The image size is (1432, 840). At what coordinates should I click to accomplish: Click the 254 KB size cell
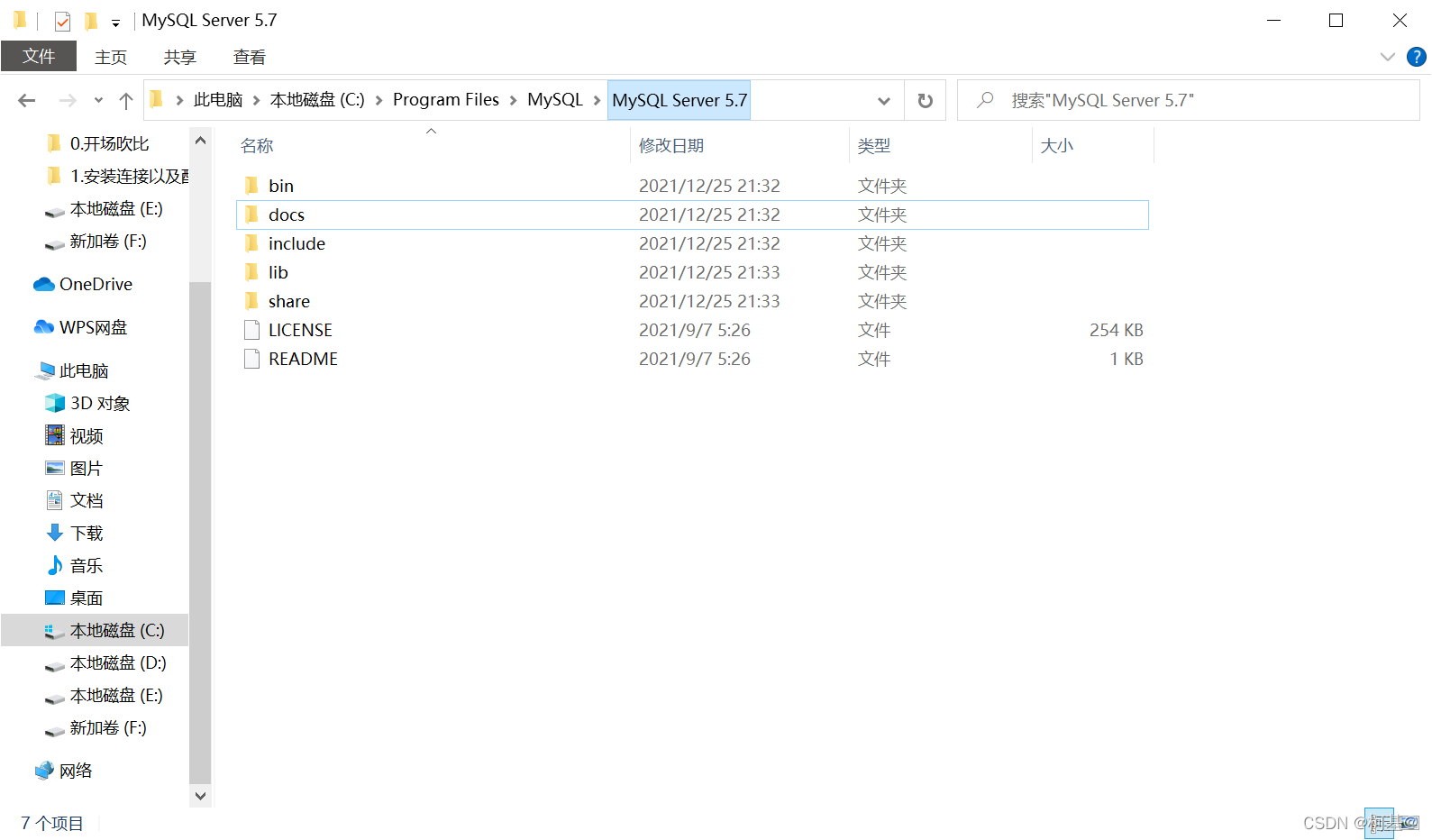pos(1116,330)
